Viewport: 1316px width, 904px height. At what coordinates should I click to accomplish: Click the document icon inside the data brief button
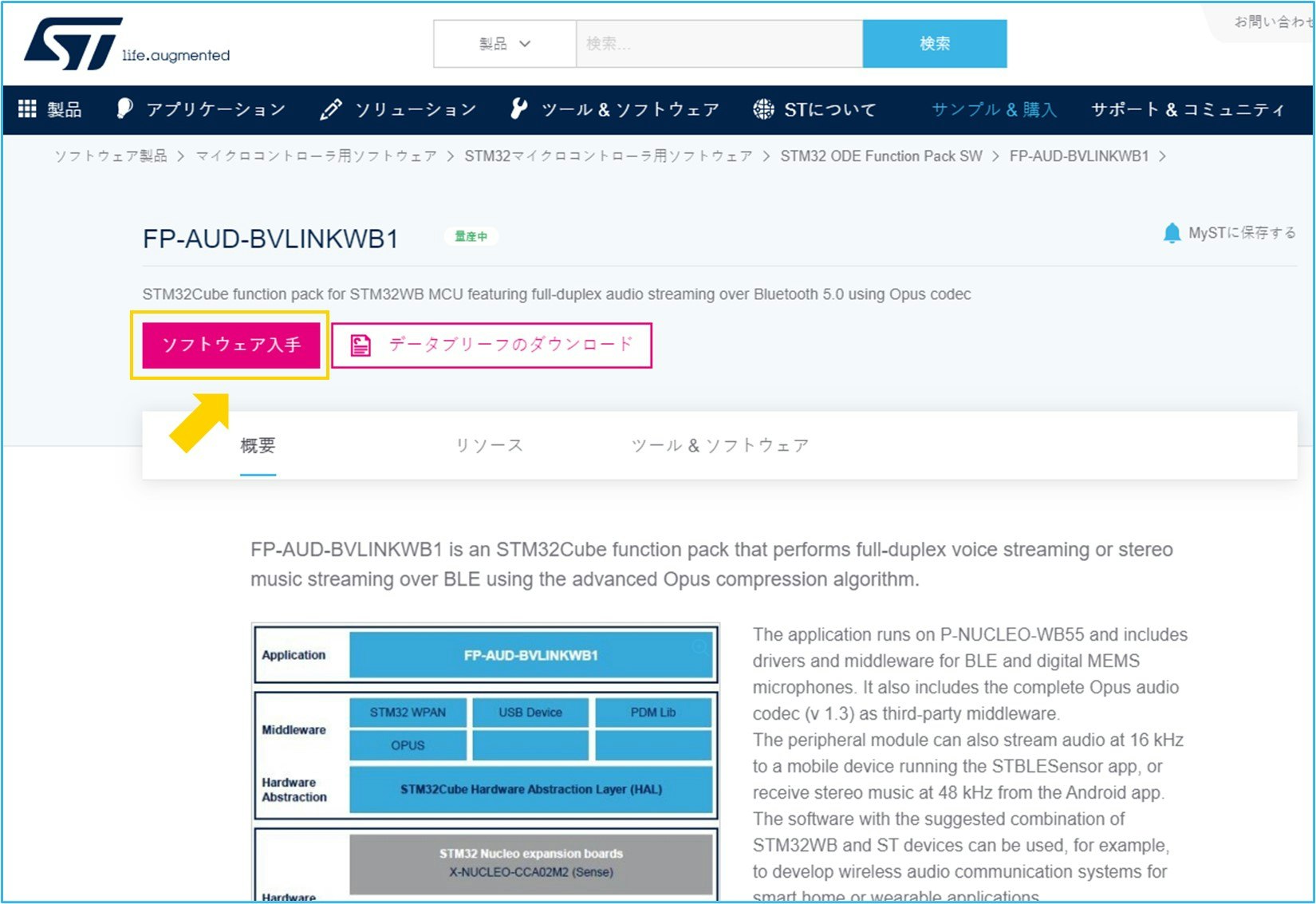pyautogui.click(x=361, y=345)
